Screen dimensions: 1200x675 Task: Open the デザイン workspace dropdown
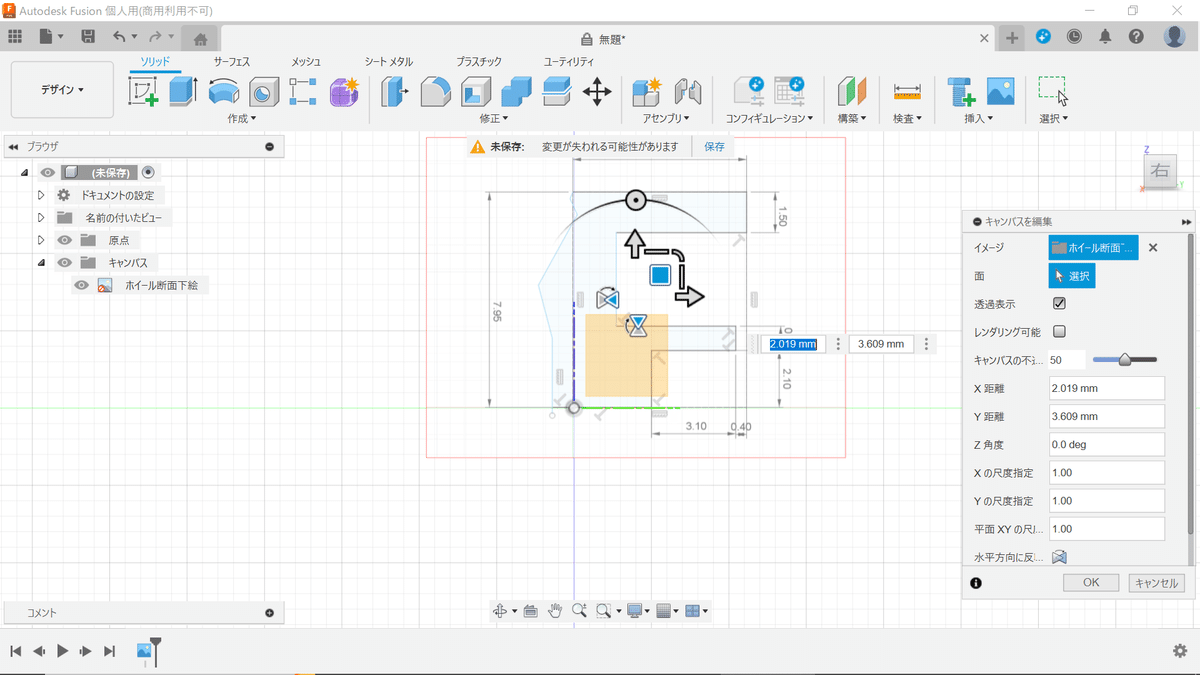(62, 89)
